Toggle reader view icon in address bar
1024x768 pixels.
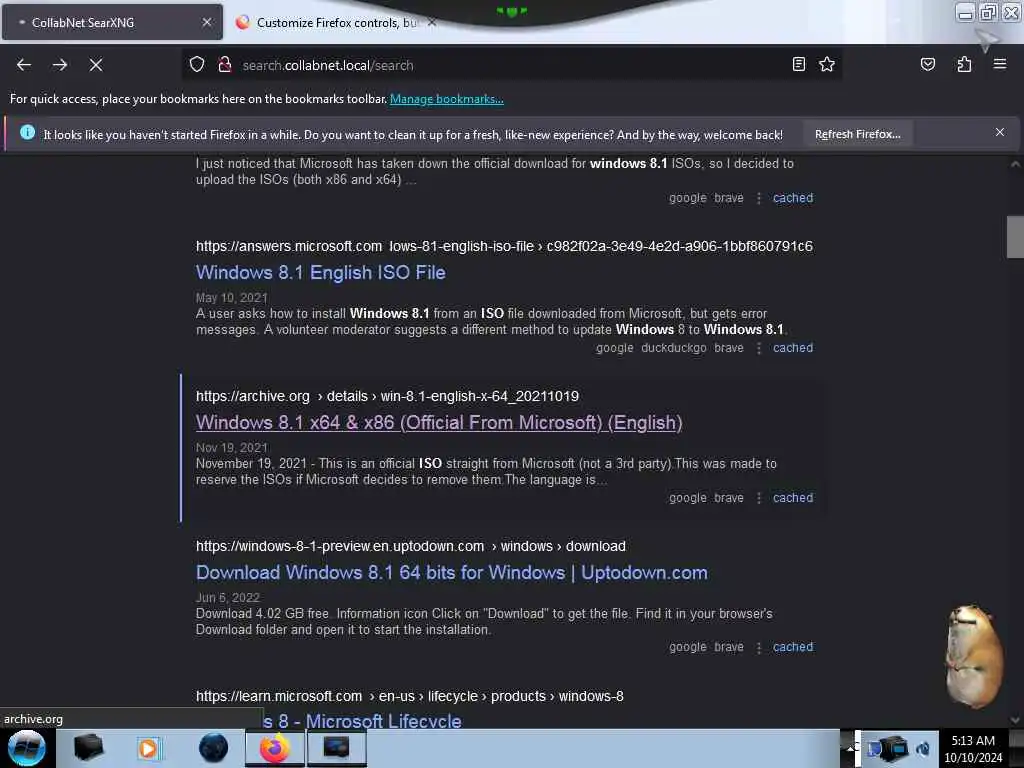799,64
